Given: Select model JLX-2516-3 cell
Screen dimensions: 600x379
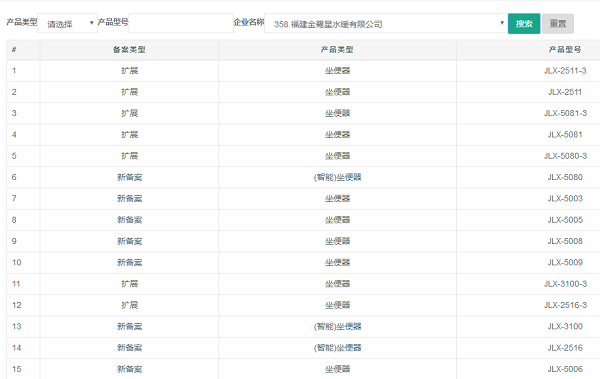Looking at the screenshot, I should pos(566,305).
